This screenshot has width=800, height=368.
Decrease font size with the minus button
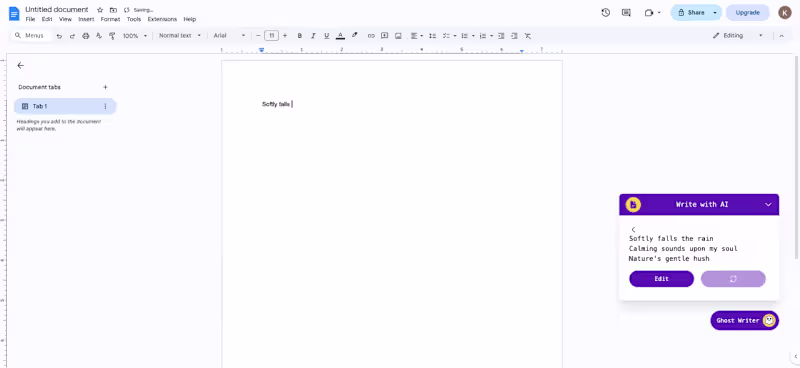258,36
